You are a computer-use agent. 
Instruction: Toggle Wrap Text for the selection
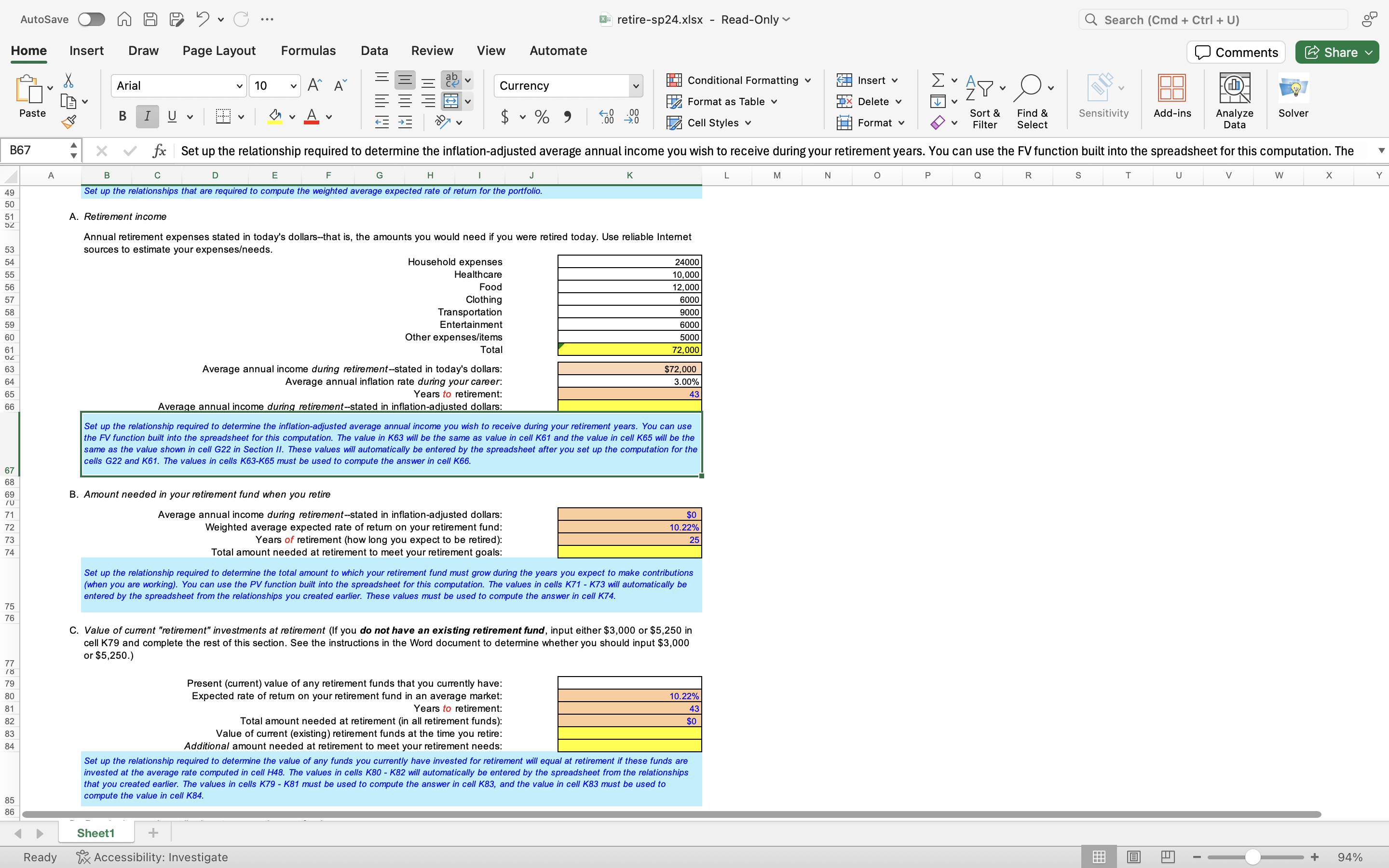click(x=452, y=80)
